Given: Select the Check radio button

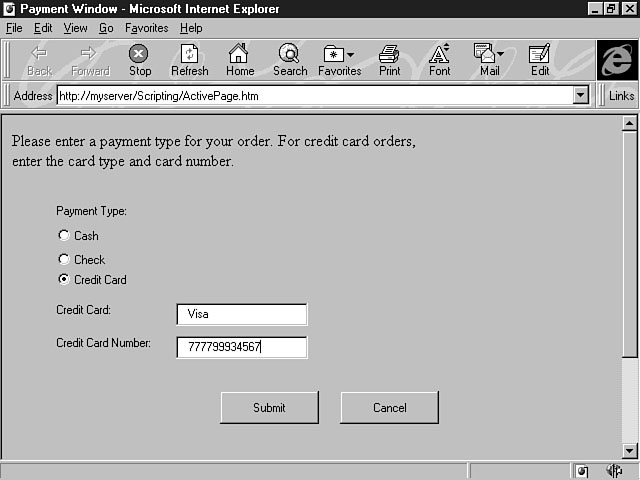Looking at the screenshot, I should click(64, 259).
